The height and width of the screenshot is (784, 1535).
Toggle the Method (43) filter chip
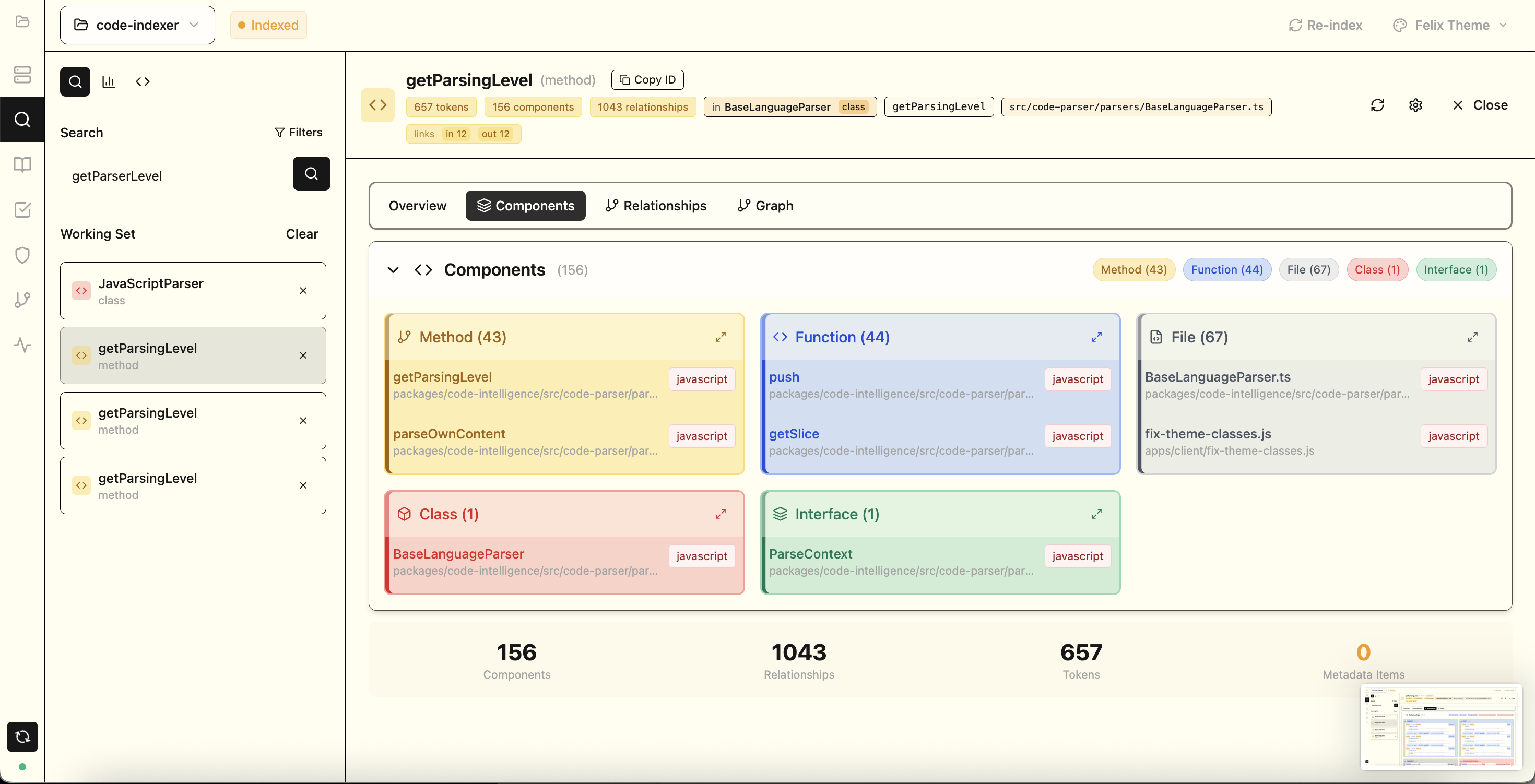click(x=1133, y=269)
